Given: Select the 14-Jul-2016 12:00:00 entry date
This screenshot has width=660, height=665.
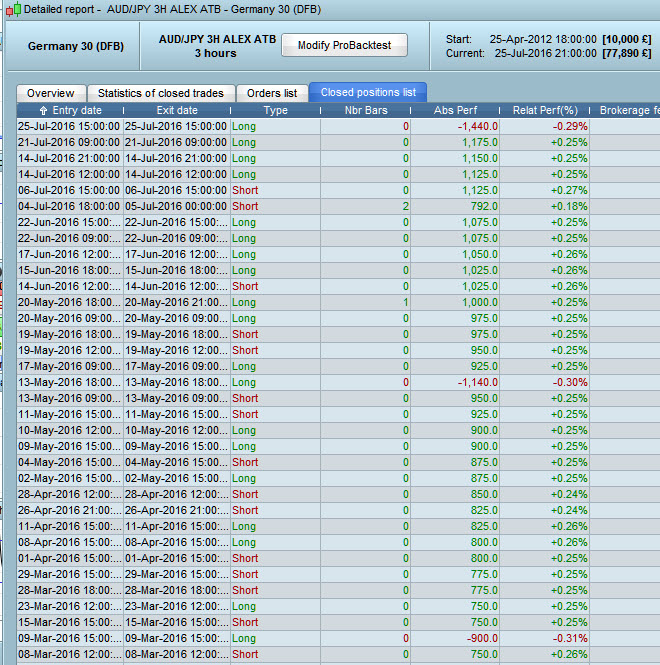Looking at the screenshot, I should tap(69, 174).
